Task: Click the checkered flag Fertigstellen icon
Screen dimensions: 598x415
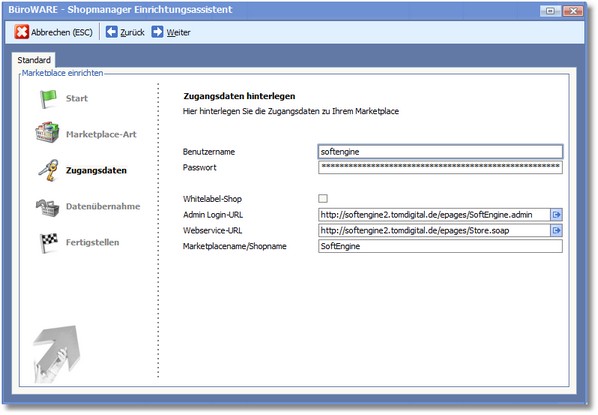Action: click(x=48, y=243)
